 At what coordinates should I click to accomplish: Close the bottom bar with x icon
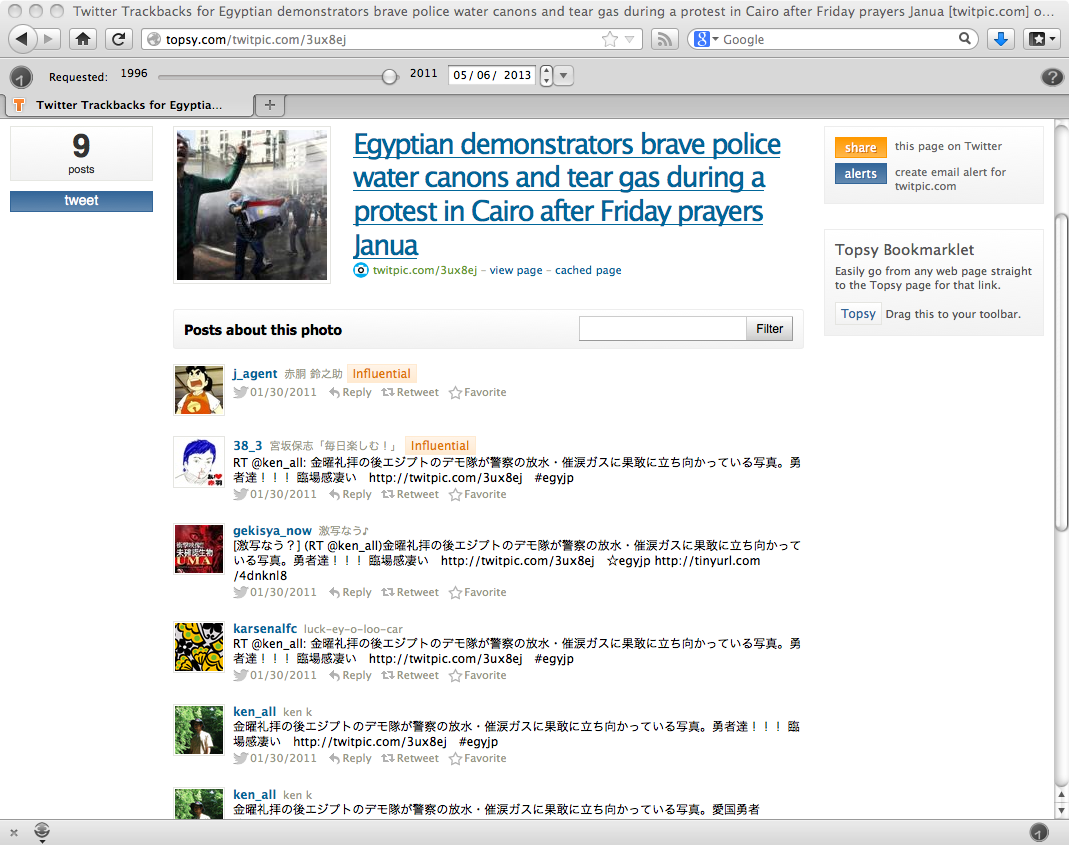coord(14,832)
